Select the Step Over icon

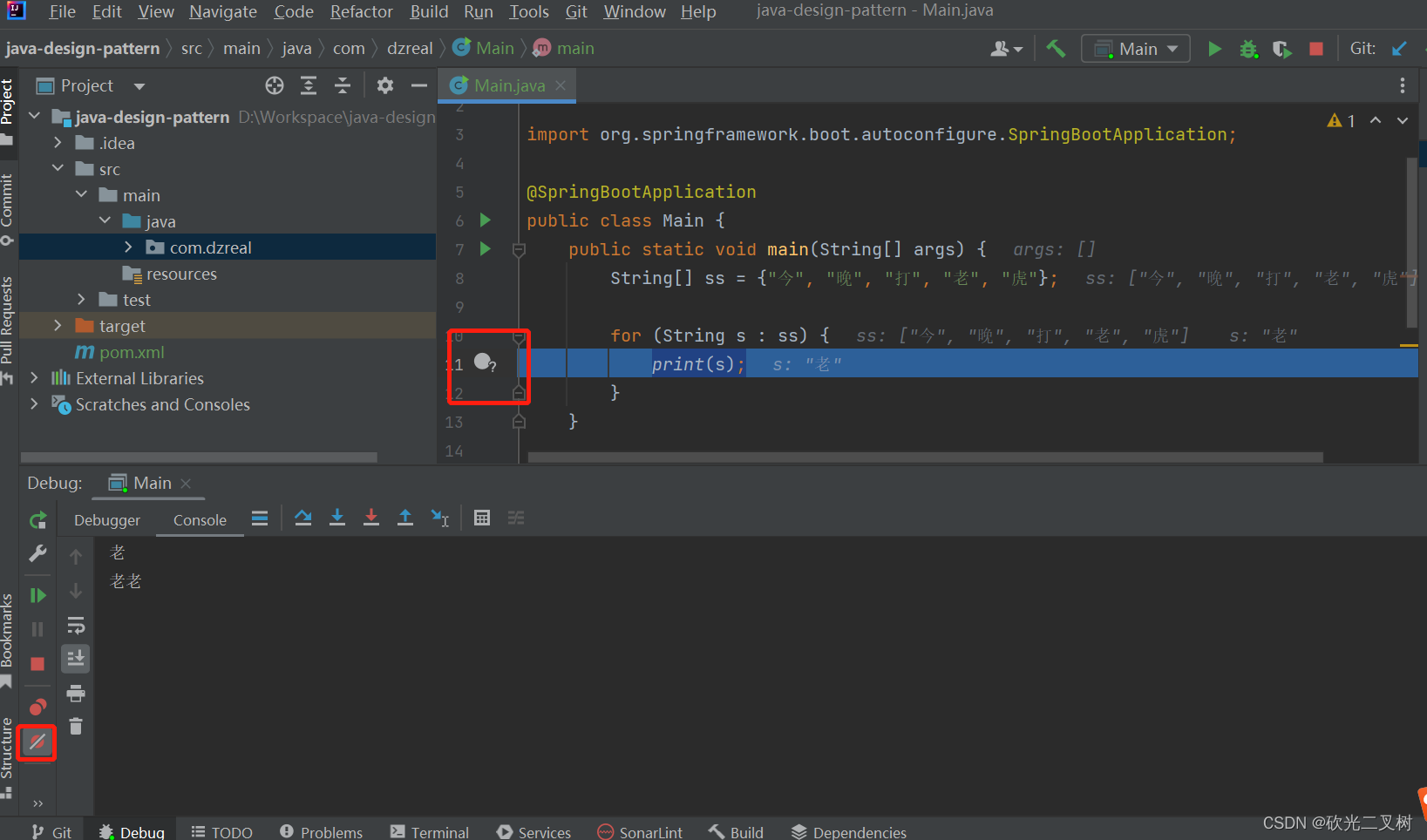[x=303, y=518]
